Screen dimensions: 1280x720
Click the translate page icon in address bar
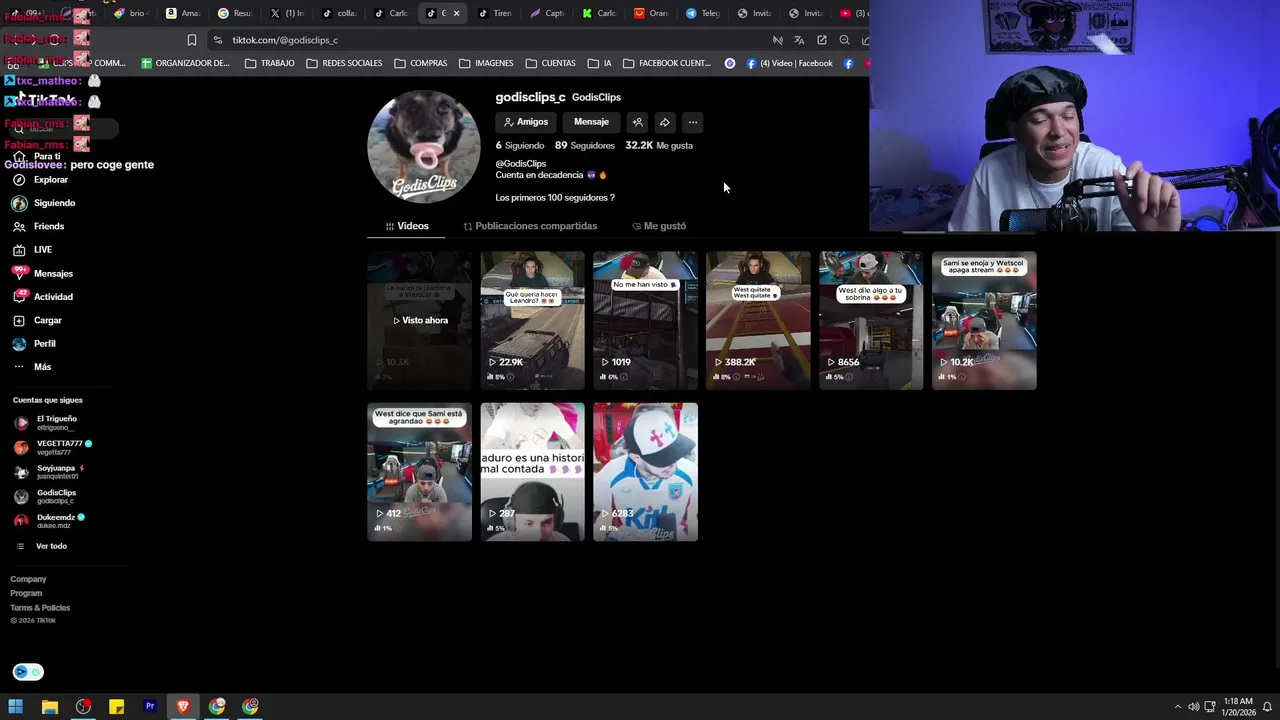799,40
